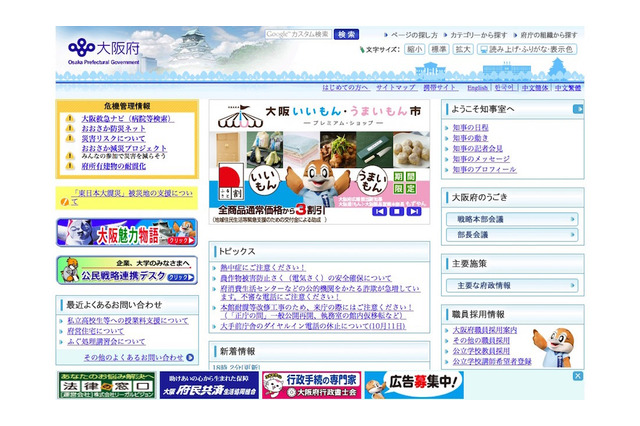
Task: Open ようこそ知事室へ arrow icon
Action: (578, 109)
